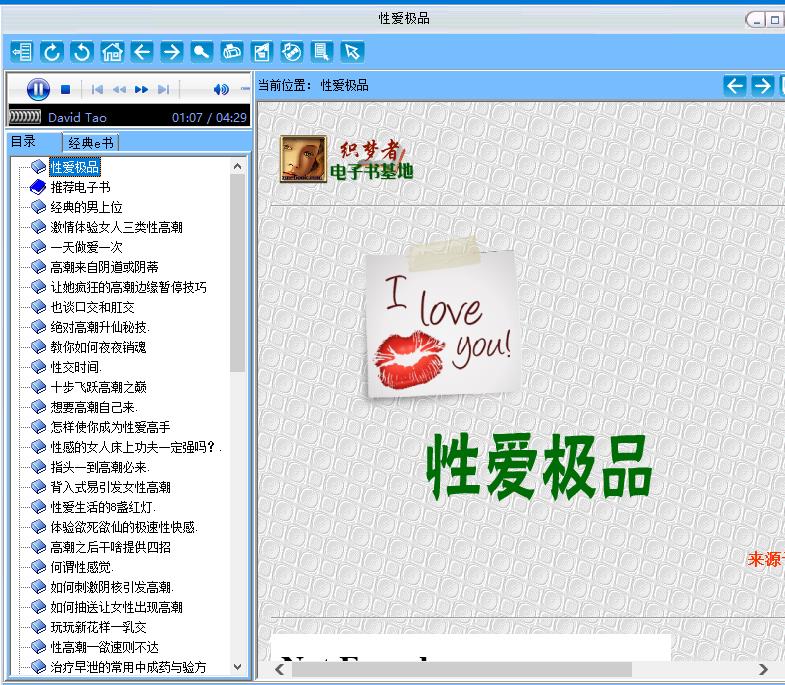This screenshot has height=685, width=785.
Task: Click the book icon beside 何谓性感觉
Action: 38,567
